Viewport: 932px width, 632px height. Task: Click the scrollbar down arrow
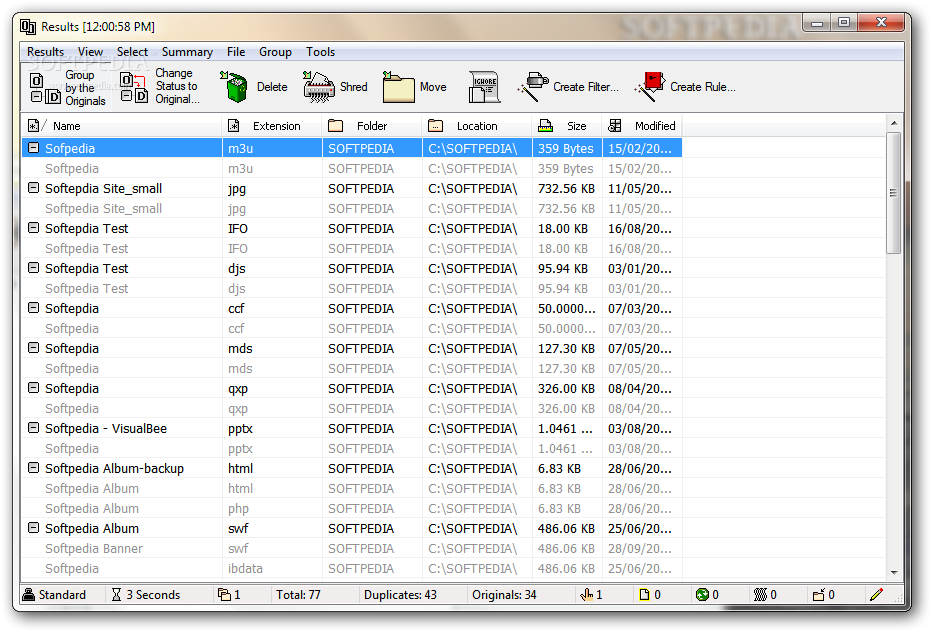click(893, 573)
